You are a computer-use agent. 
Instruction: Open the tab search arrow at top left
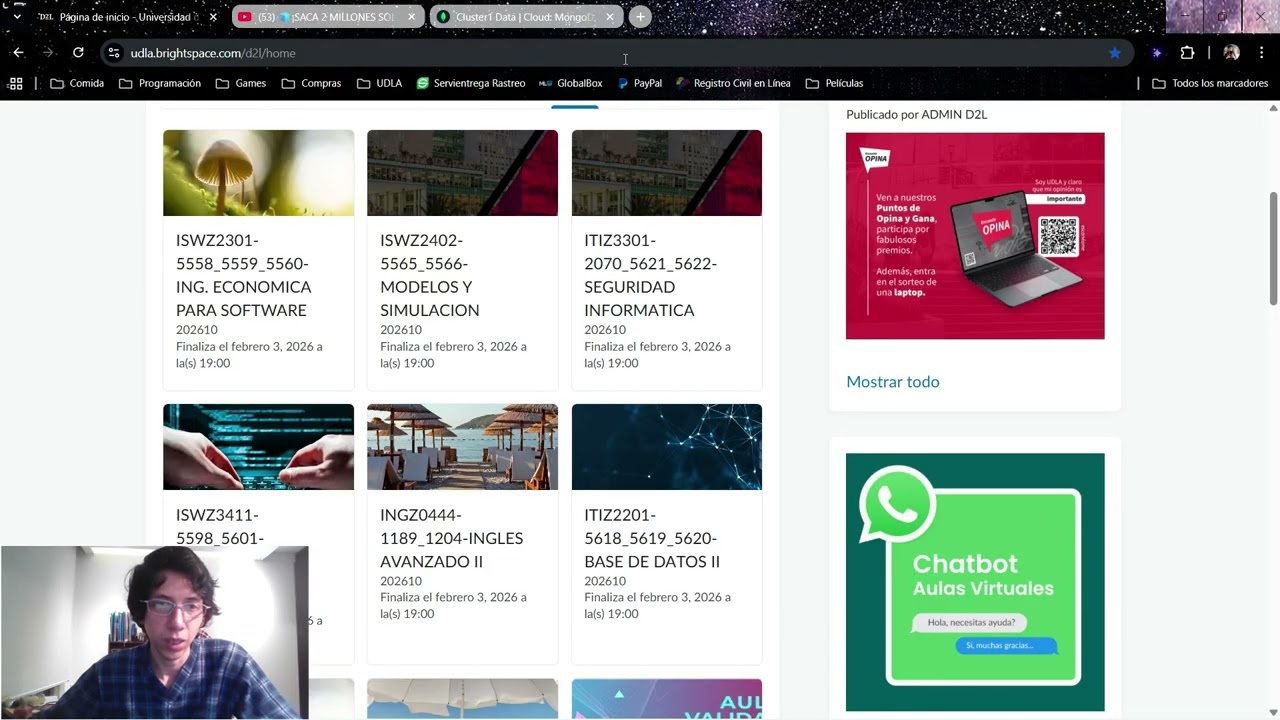pos(16,17)
